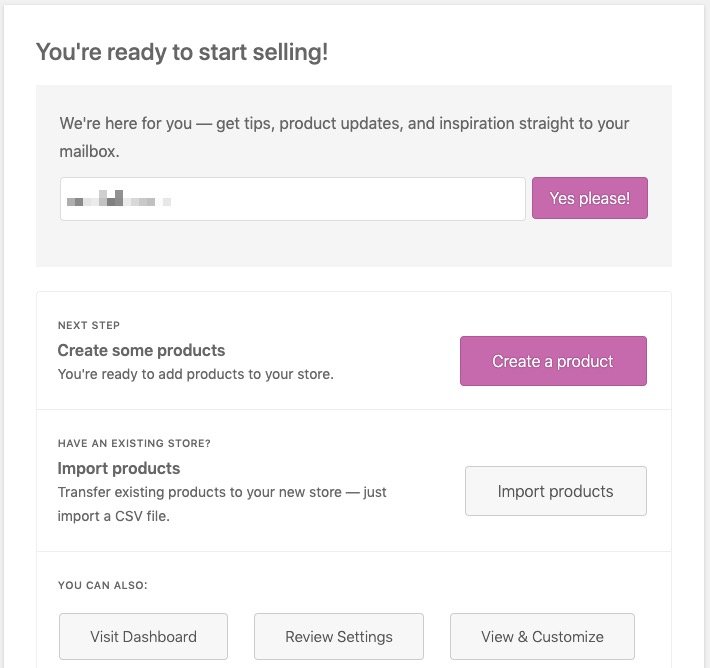Click the 'Transfer existing products' description line
710x668 pixels.
coord(222,492)
